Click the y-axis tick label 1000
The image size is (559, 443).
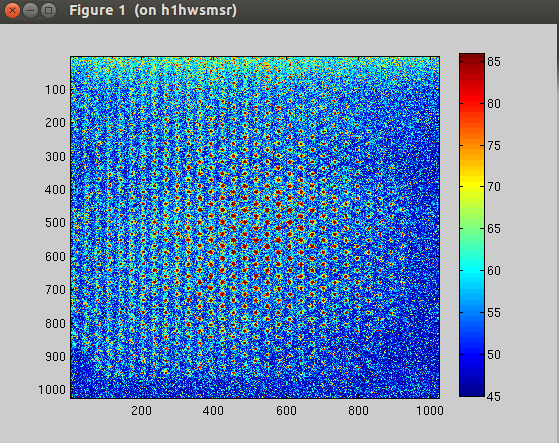[52, 390]
